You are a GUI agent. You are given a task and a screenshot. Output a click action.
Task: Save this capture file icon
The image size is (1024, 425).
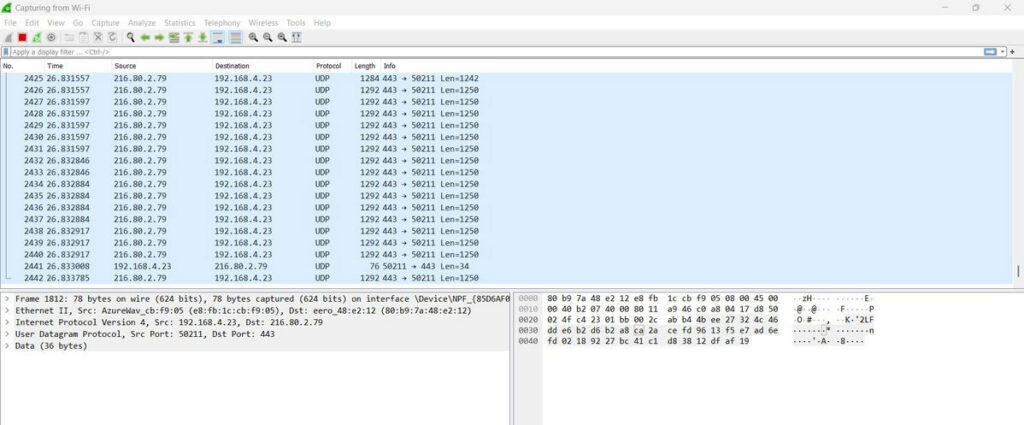coord(83,37)
